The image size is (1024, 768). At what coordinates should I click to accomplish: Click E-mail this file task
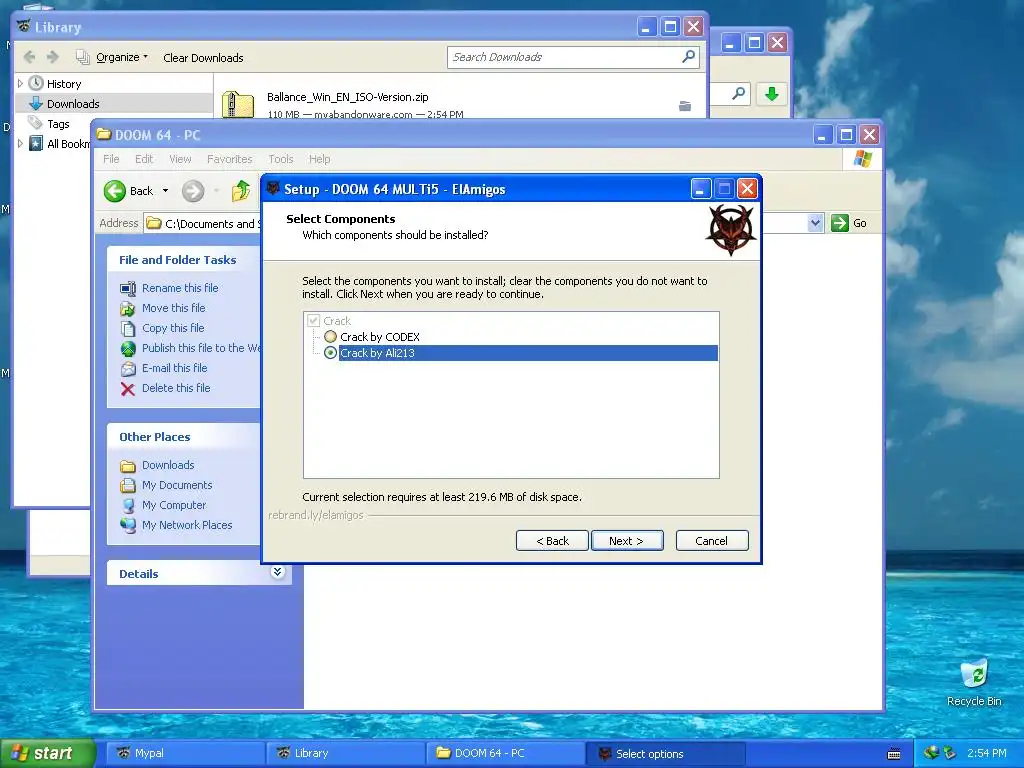pyautogui.click(x=174, y=368)
